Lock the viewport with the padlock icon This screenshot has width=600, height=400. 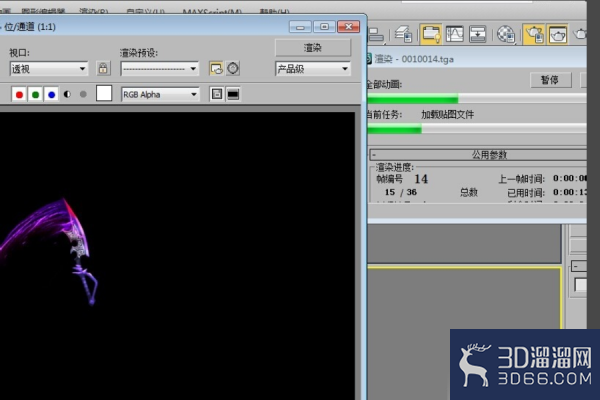click(103, 69)
